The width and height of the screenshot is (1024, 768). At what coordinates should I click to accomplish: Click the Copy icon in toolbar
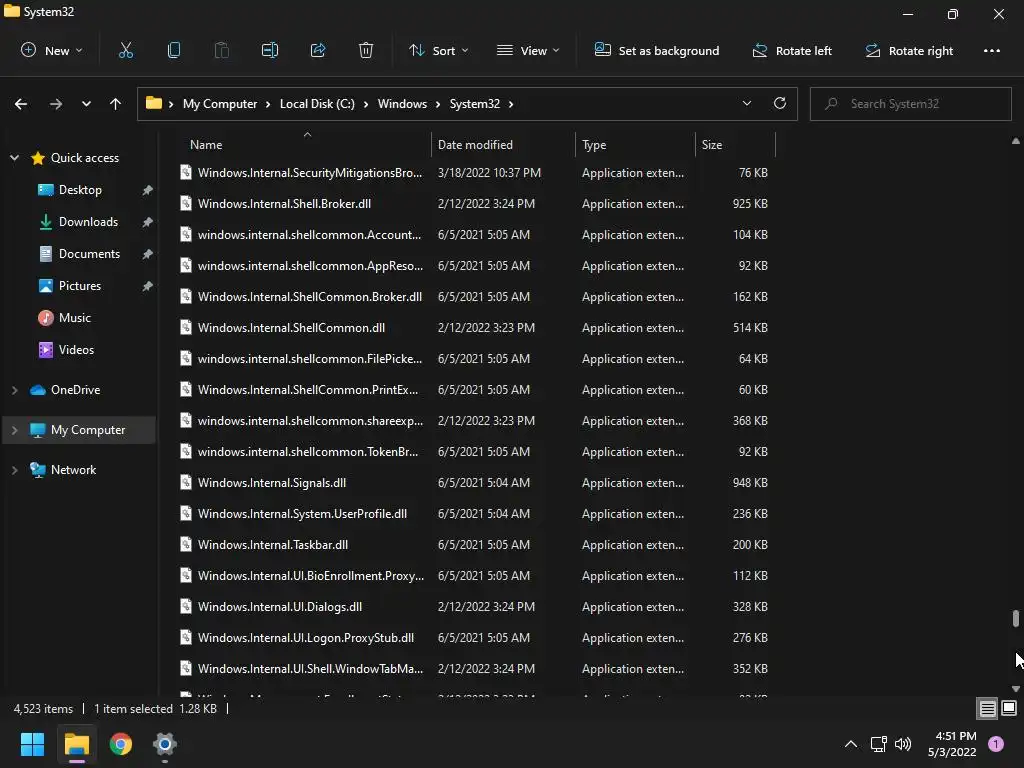[174, 50]
